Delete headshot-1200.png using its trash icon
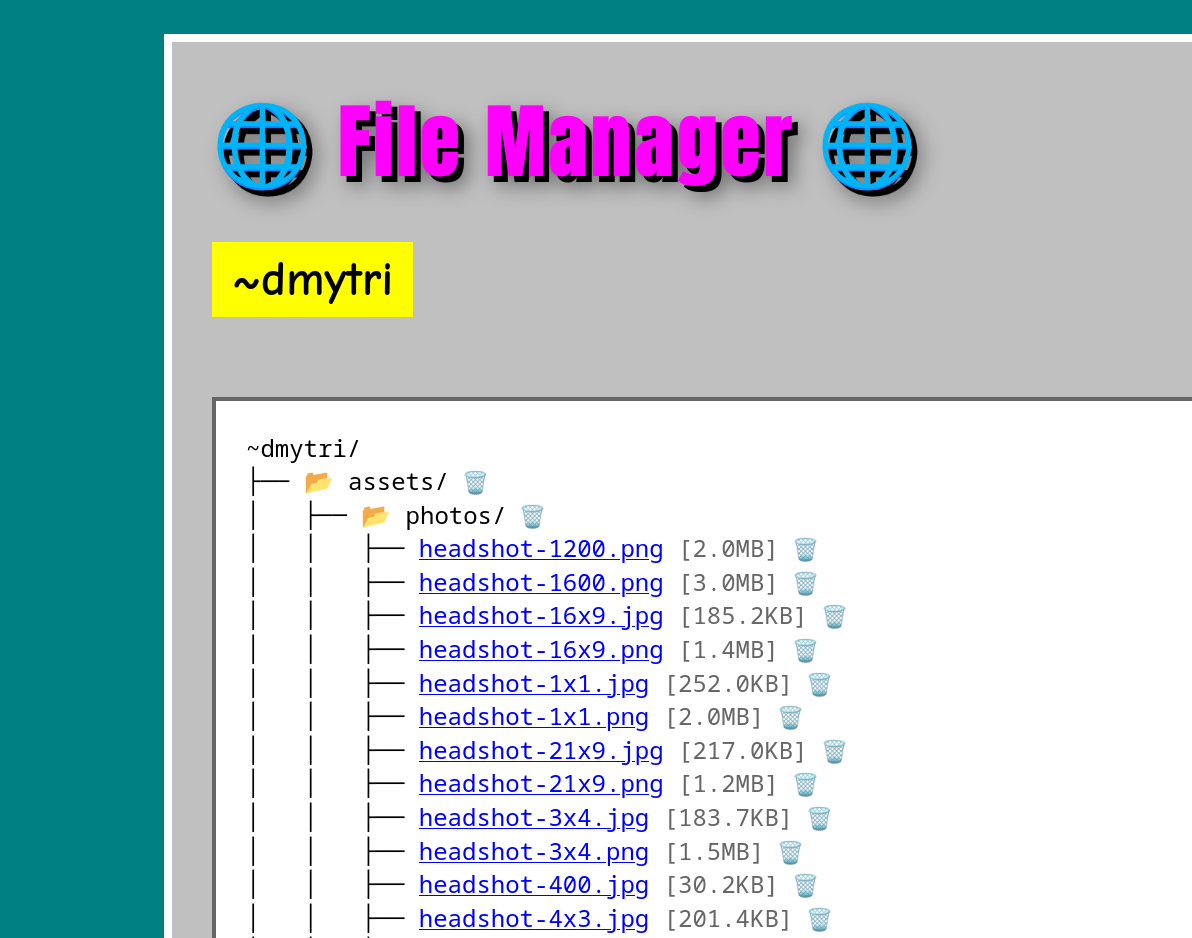This screenshot has height=938, width=1192. point(805,550)
